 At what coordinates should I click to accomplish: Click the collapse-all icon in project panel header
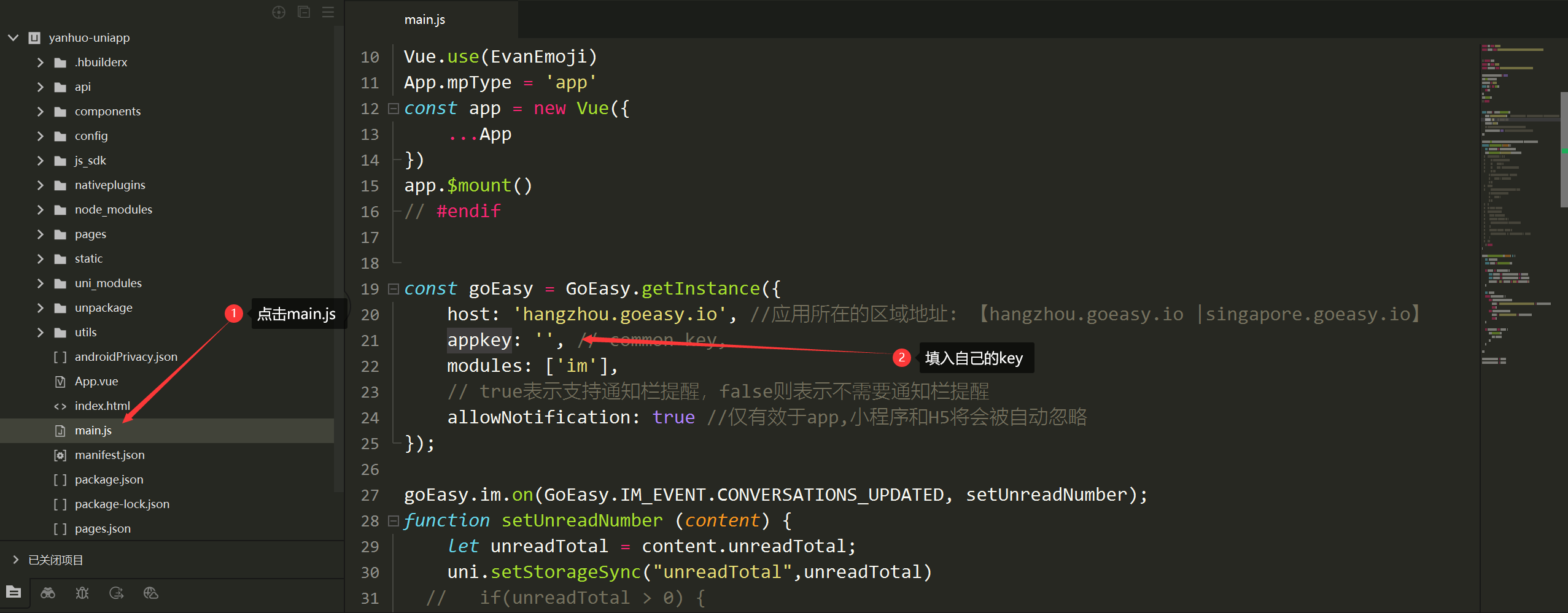tap(304, 12)
